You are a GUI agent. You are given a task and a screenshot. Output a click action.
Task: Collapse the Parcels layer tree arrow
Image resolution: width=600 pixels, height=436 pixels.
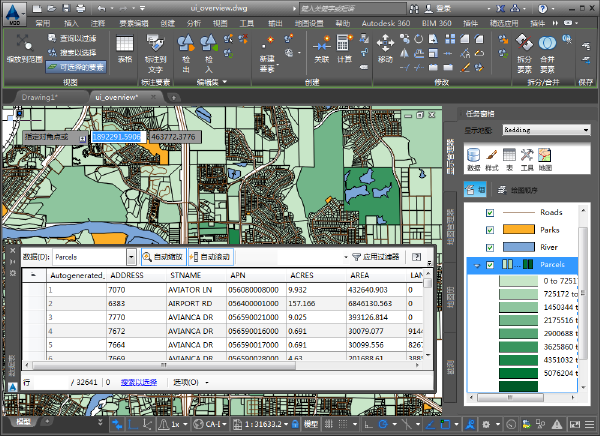click(x=475, y=265)
